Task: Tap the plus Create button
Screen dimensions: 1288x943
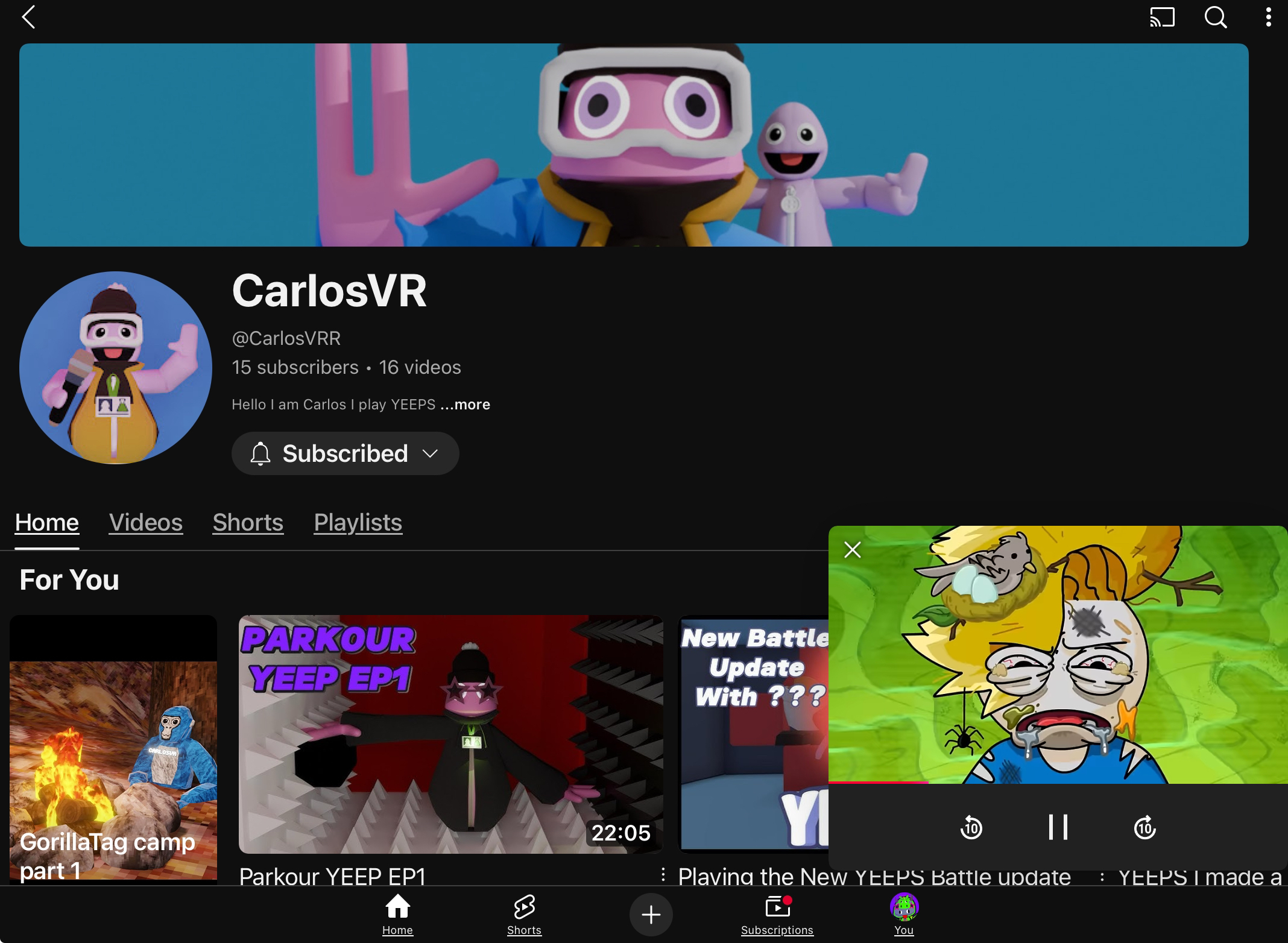Action: 651,915
